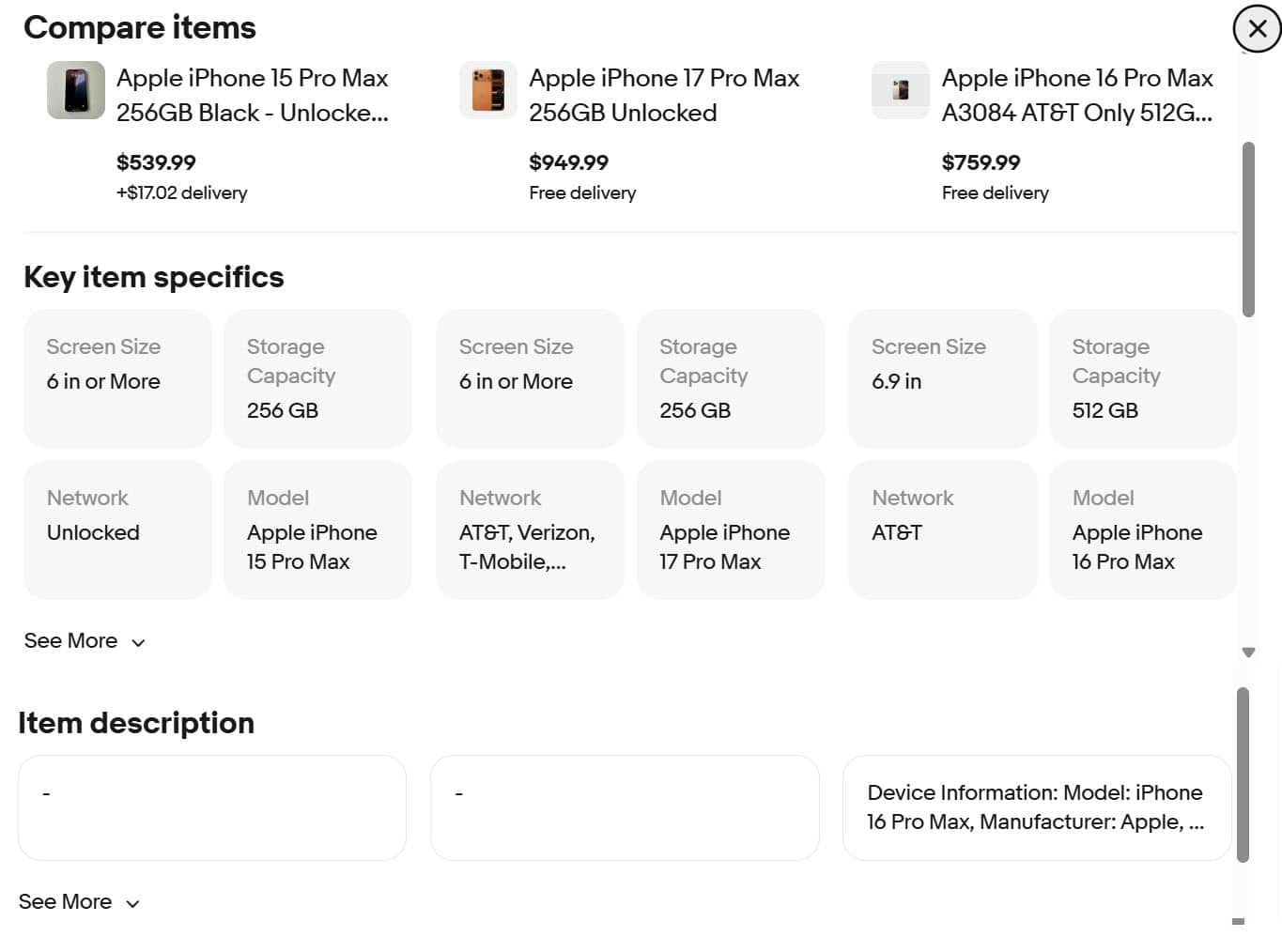Open iPhone 15 Pro Max thumbnail image
1282x952 pixels.
[76, 91]
